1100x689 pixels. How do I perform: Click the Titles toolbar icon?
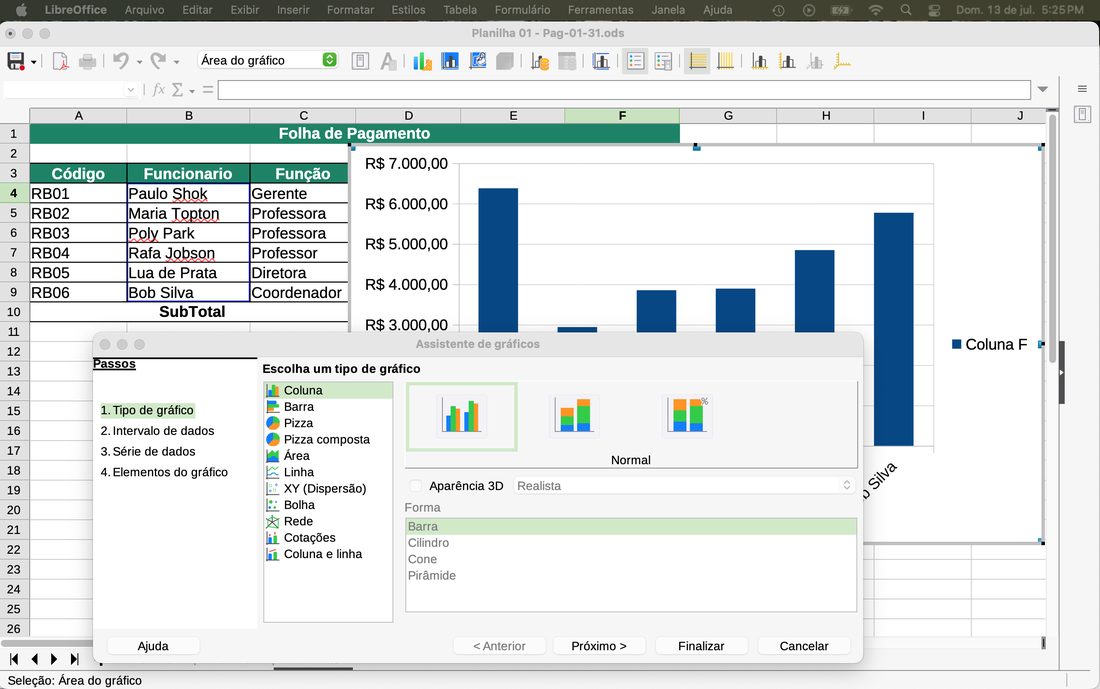[601, 61]
